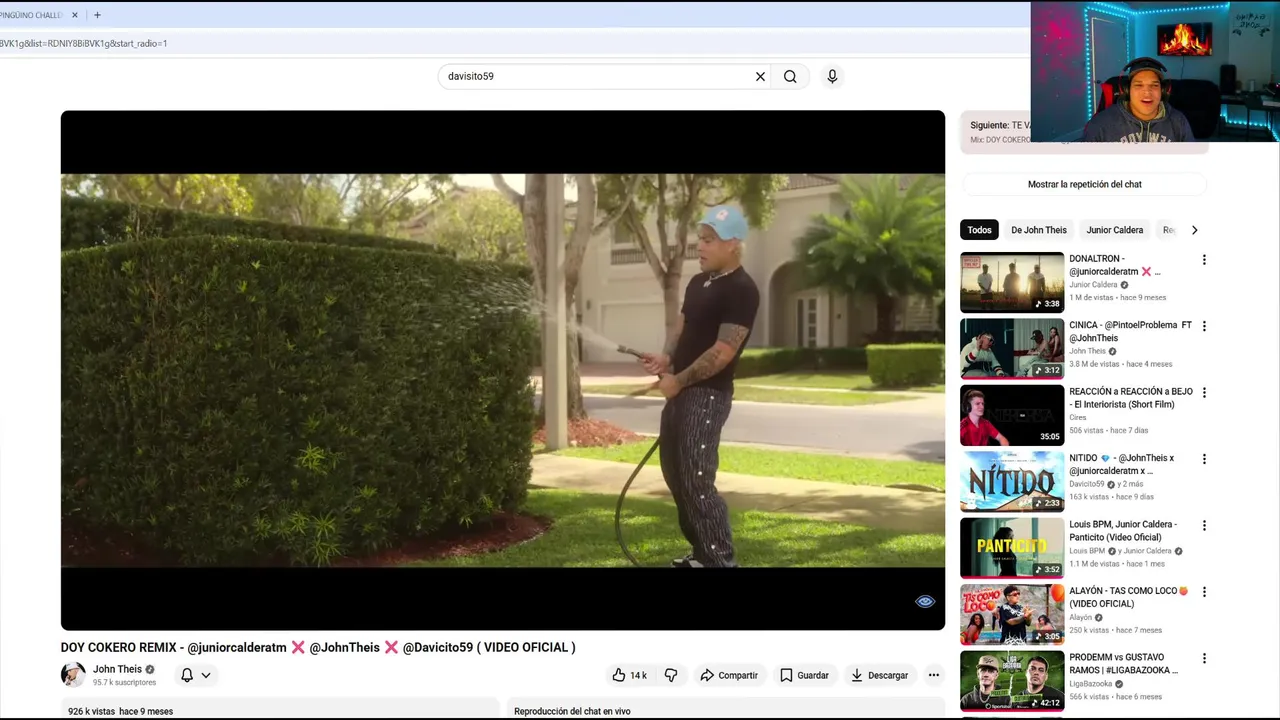The width and height of the screenshot is (1280, 720).
Task: Click the LigaBazooka channel name
Action: pos(1090,684)
